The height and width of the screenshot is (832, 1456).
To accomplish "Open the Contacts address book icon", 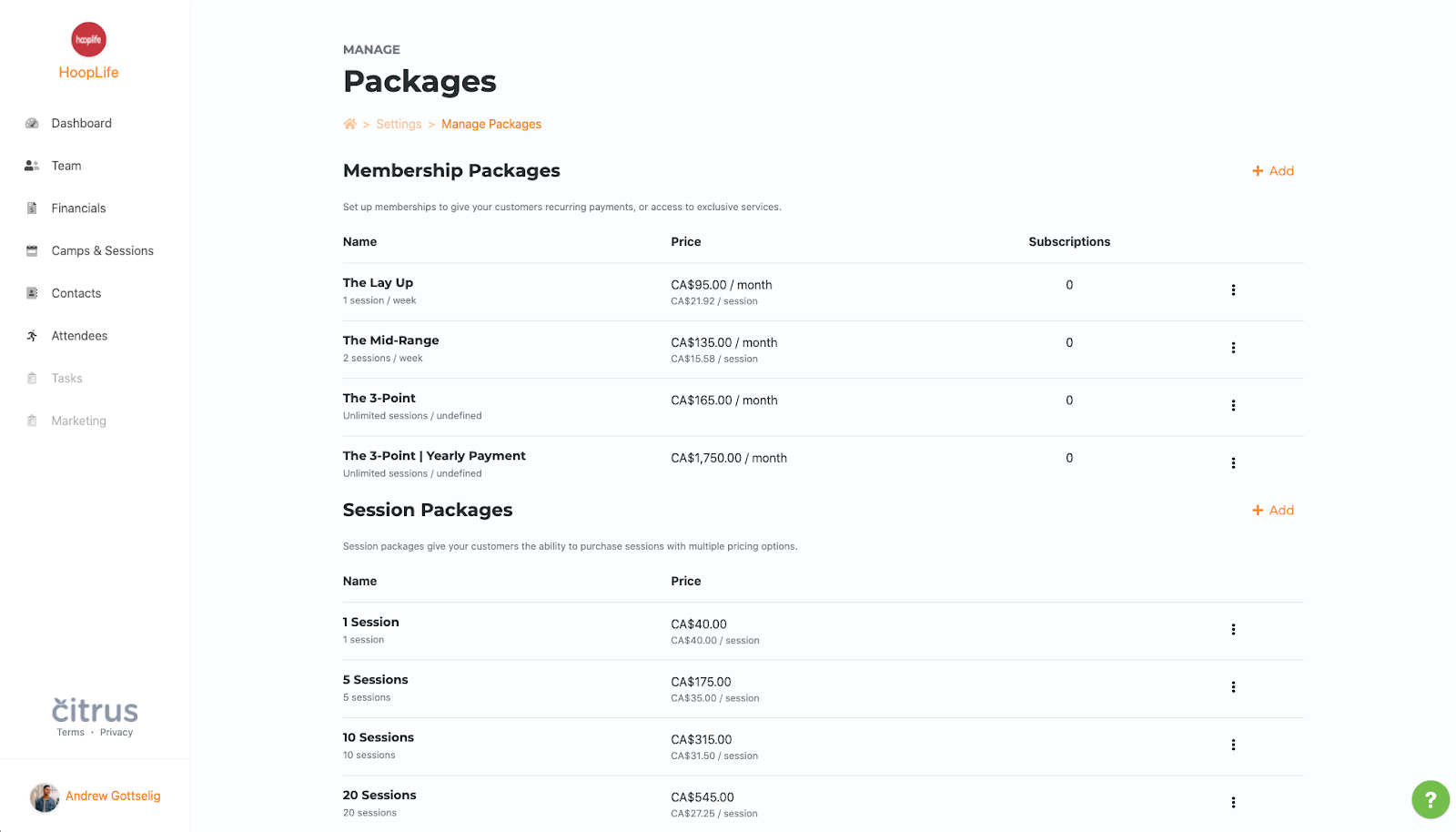I will tap(32, 293).
